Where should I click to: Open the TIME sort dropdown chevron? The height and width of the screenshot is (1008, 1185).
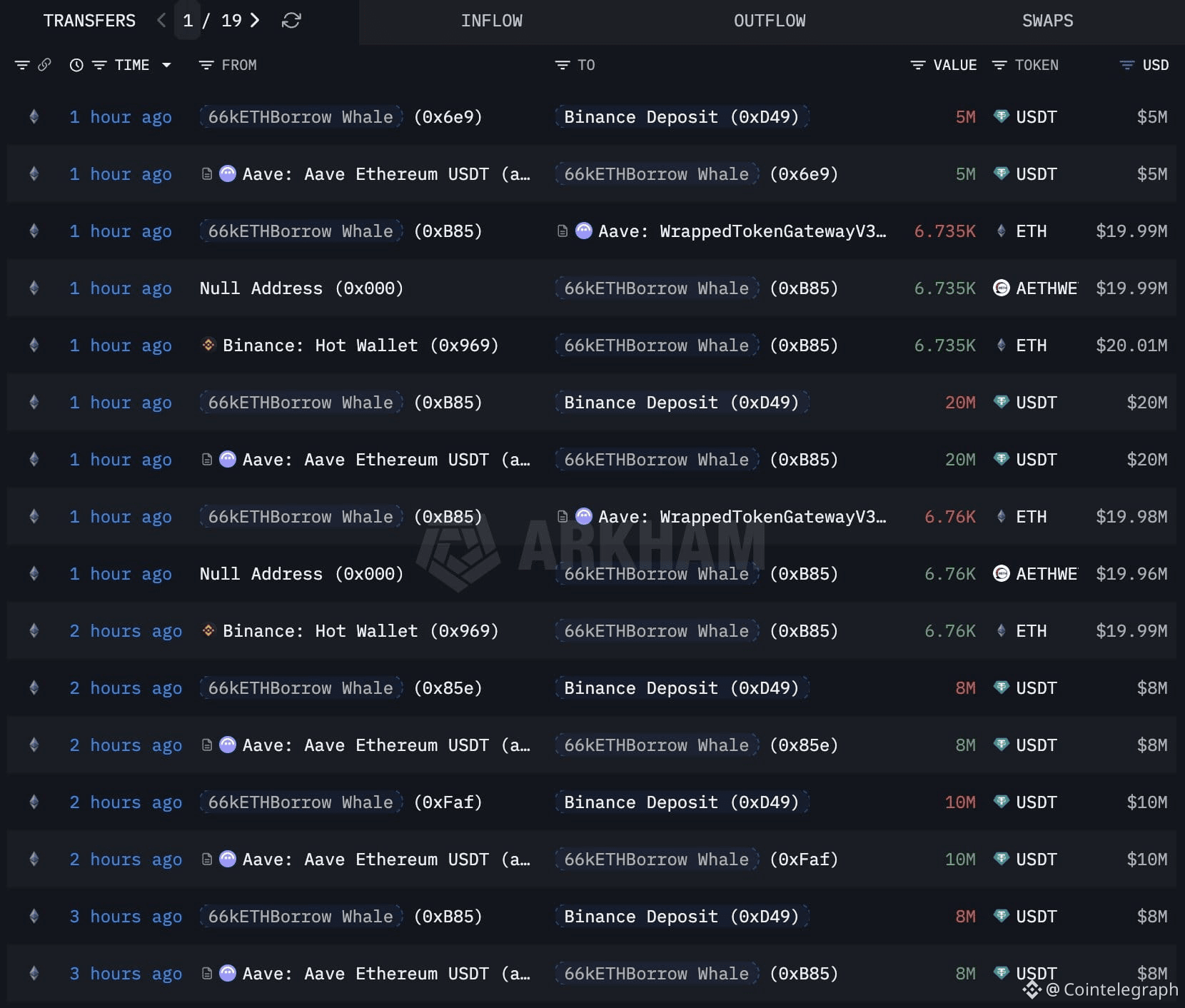pos(166,65)
